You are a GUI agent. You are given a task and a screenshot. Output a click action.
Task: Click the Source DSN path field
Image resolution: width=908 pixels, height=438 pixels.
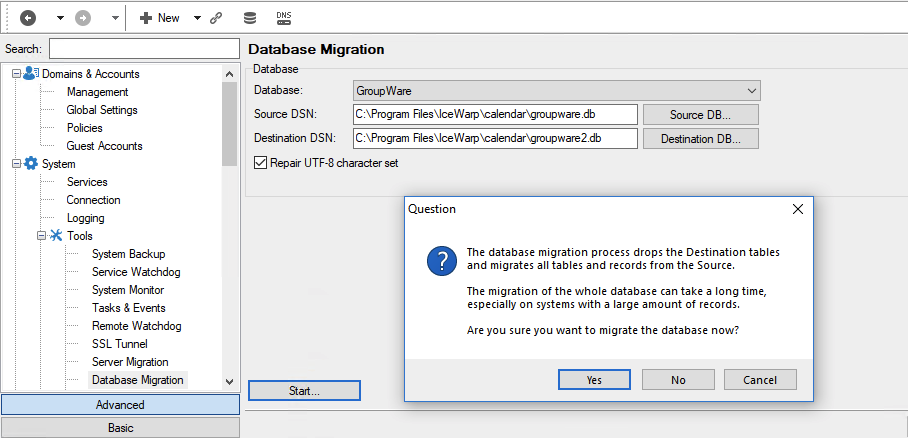pos(495,114)
